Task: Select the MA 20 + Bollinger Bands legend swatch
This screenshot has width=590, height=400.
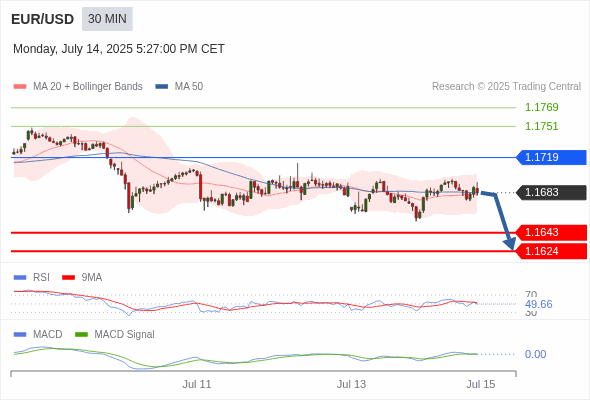Action: 20,87
